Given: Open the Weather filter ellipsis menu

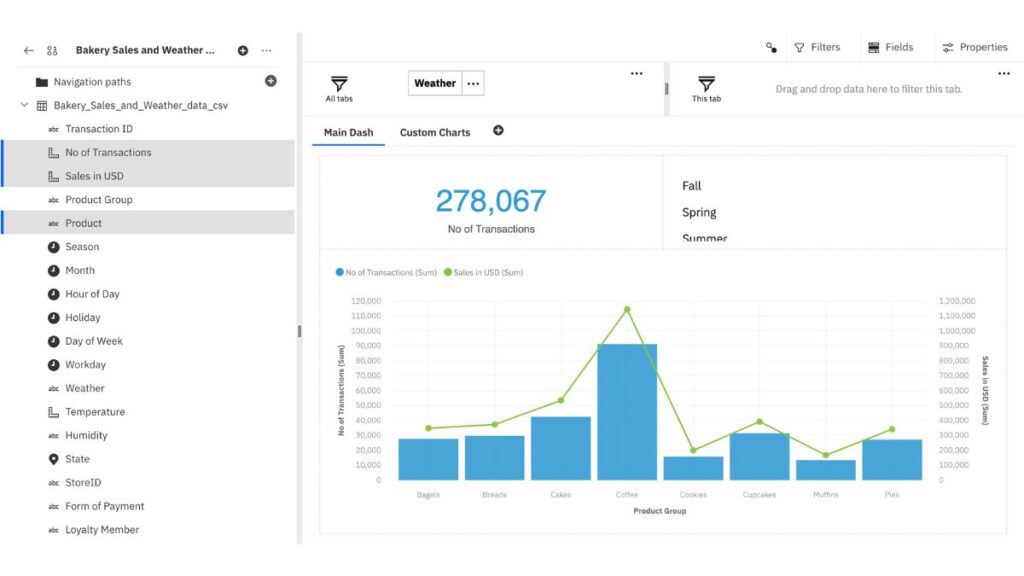Looking at the screenshot, I should 473,84.
